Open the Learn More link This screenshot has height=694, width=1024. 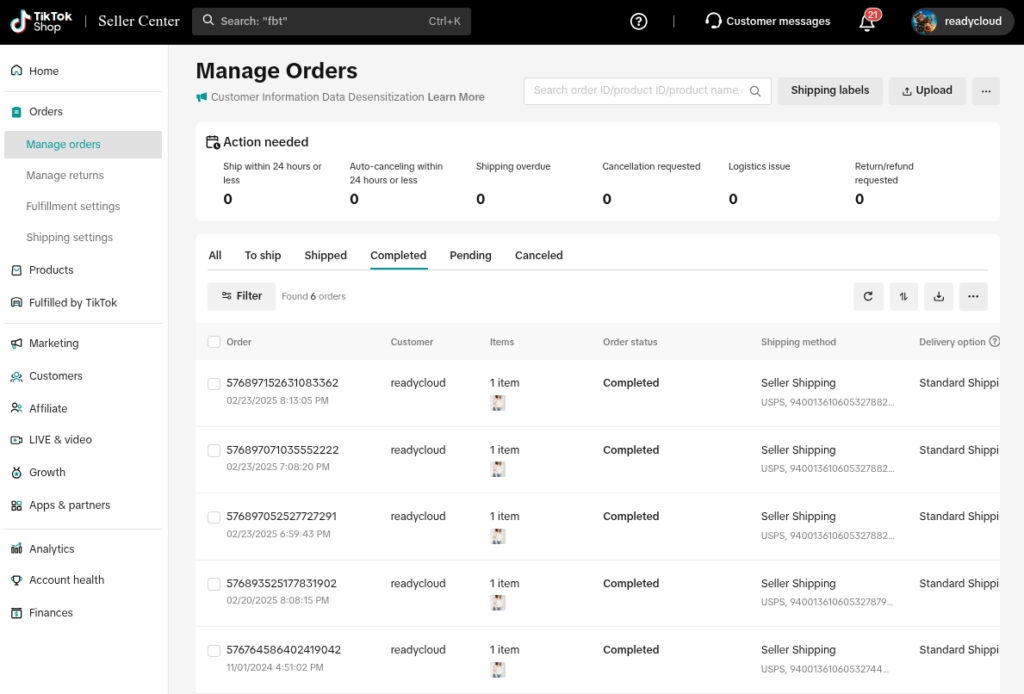click(x=456, y=97)
